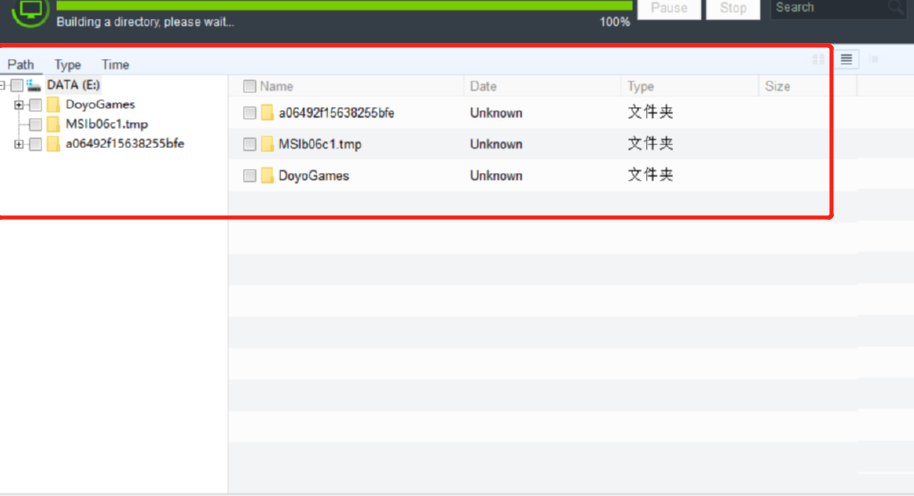Image resolution: width=914 pixels, height=496 pixels.
Task: Click DoyoGames folder icon in file list
Action: point(267,175)
